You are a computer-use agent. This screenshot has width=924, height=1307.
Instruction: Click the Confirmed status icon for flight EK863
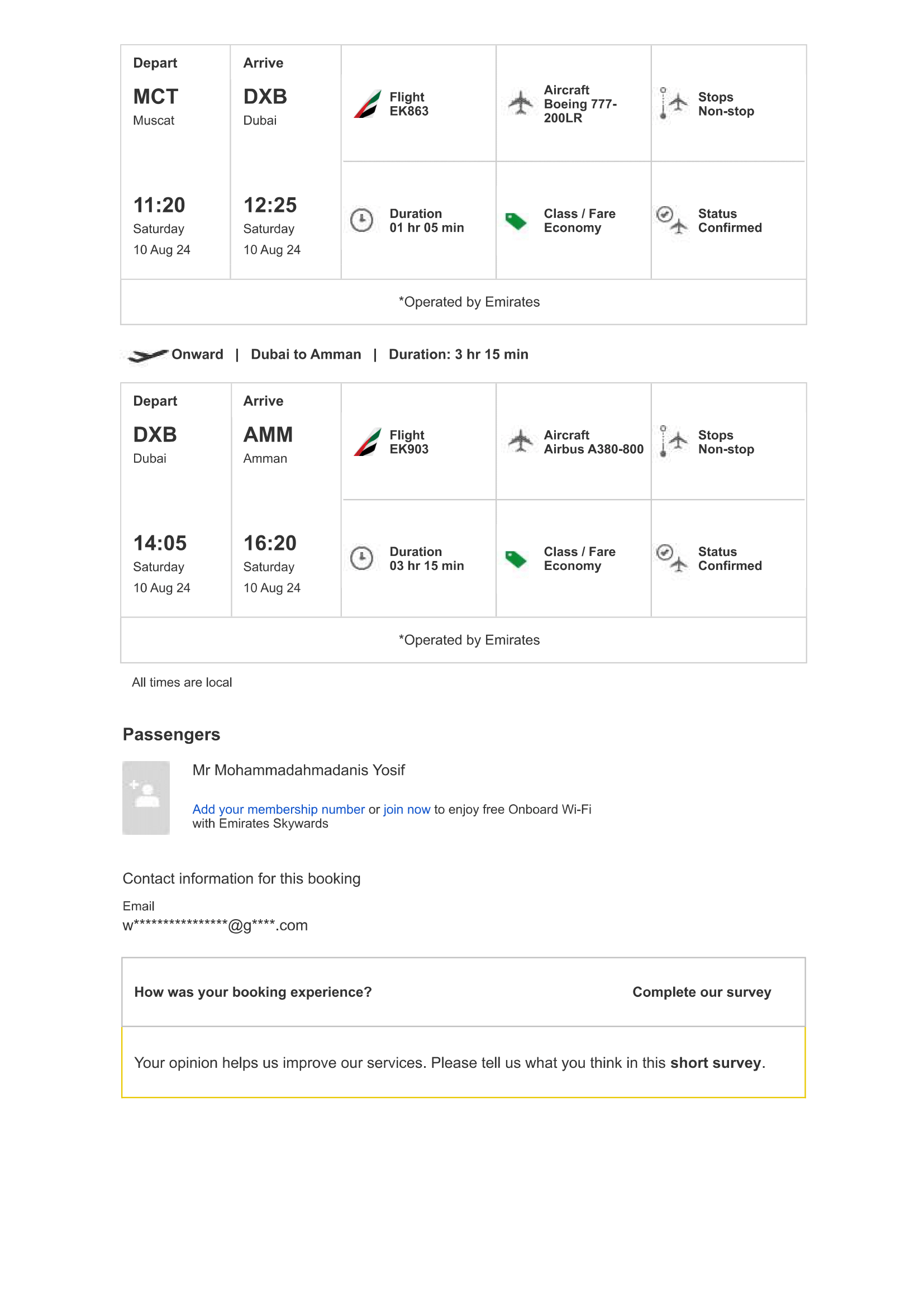pyautogui.click(x=671, y=220)
